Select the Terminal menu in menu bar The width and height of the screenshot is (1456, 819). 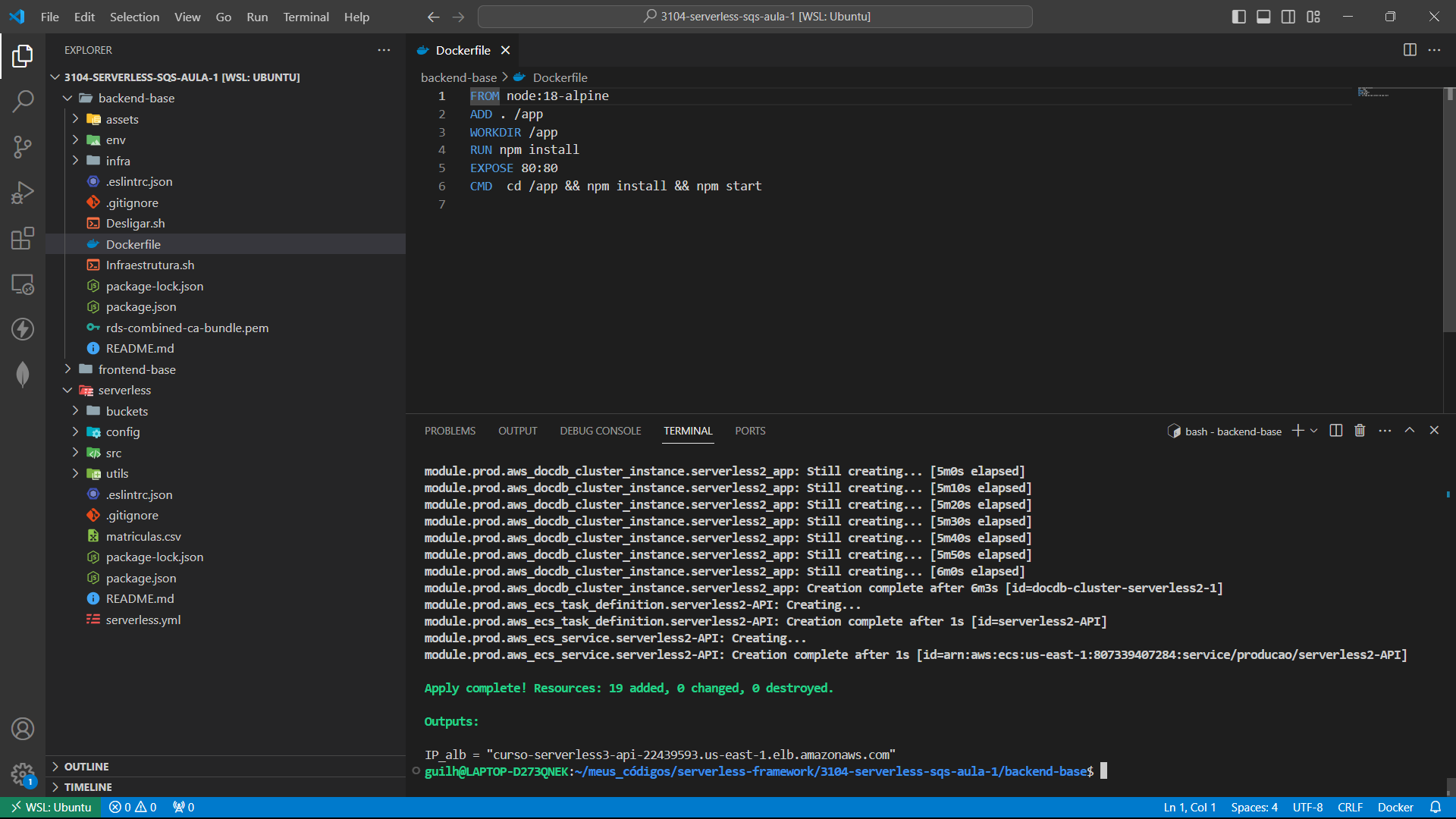305,17
